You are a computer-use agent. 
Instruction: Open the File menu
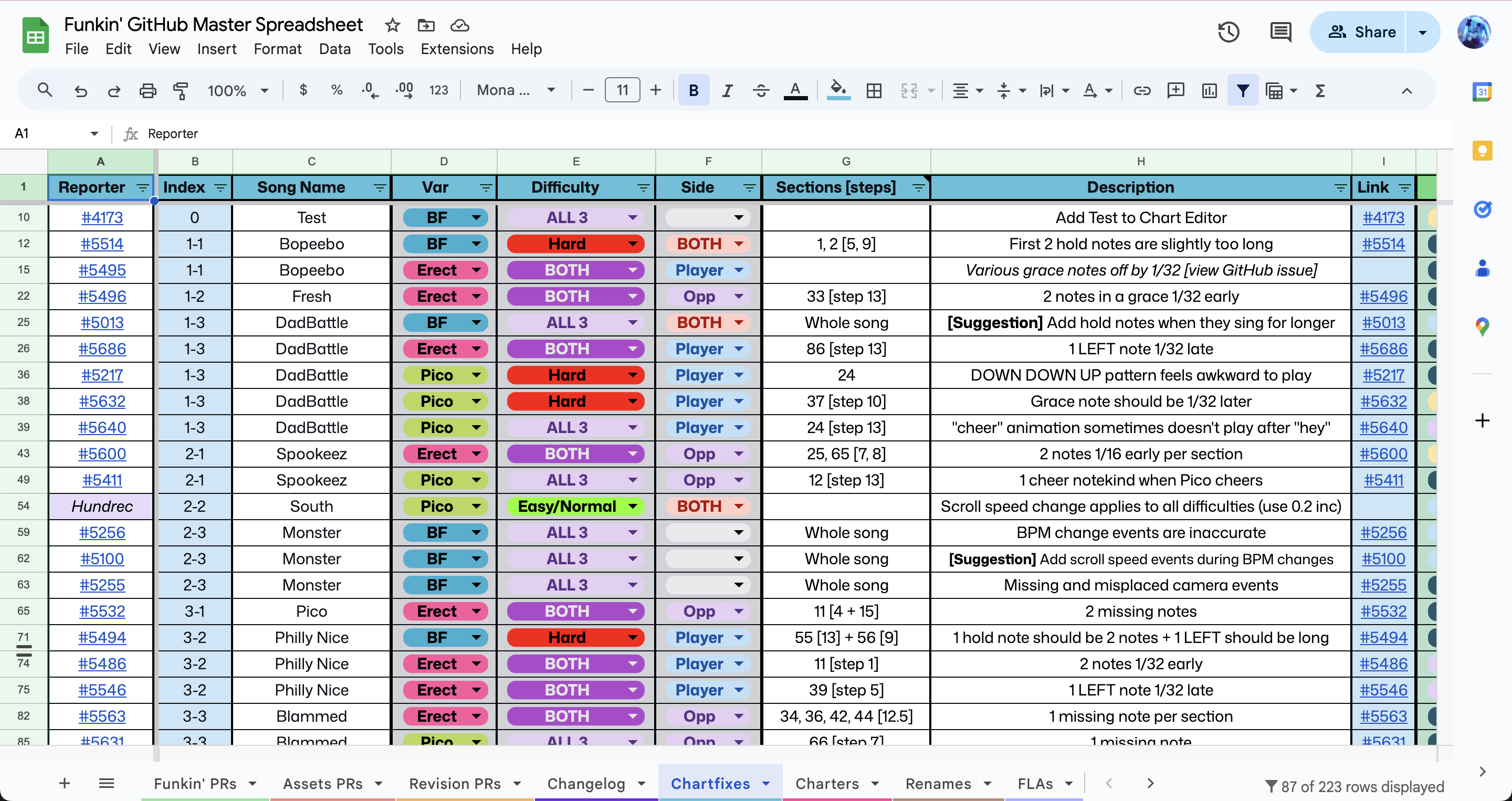77,49
